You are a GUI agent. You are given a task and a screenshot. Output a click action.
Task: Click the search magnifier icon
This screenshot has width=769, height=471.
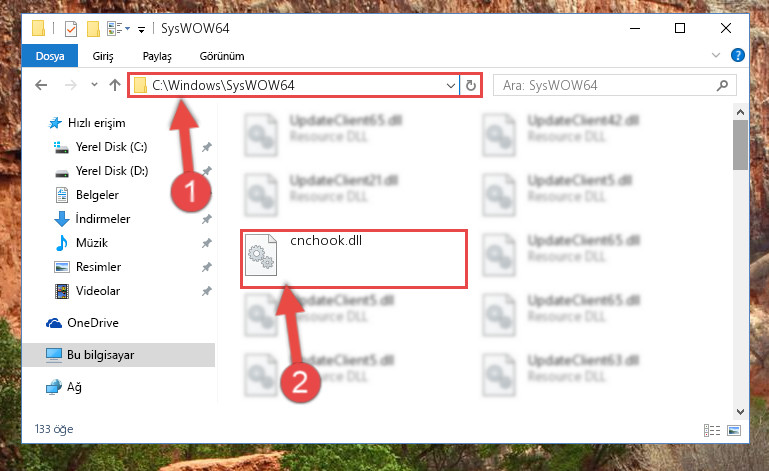pos(722,86)
